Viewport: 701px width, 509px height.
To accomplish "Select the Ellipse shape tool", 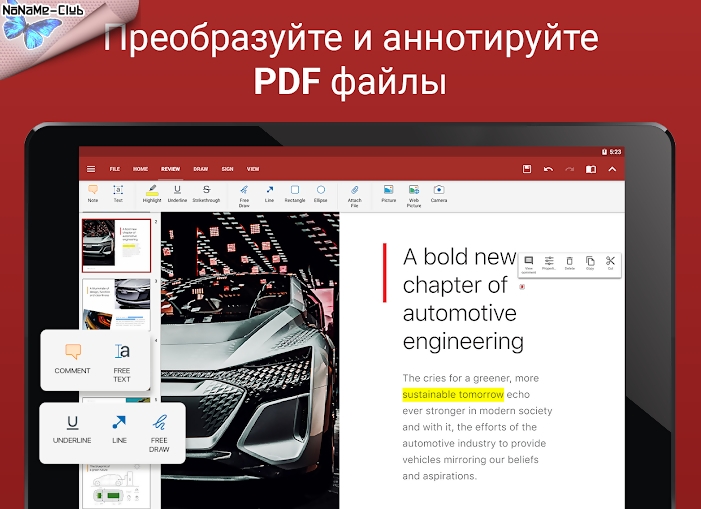I will [321, 193].
